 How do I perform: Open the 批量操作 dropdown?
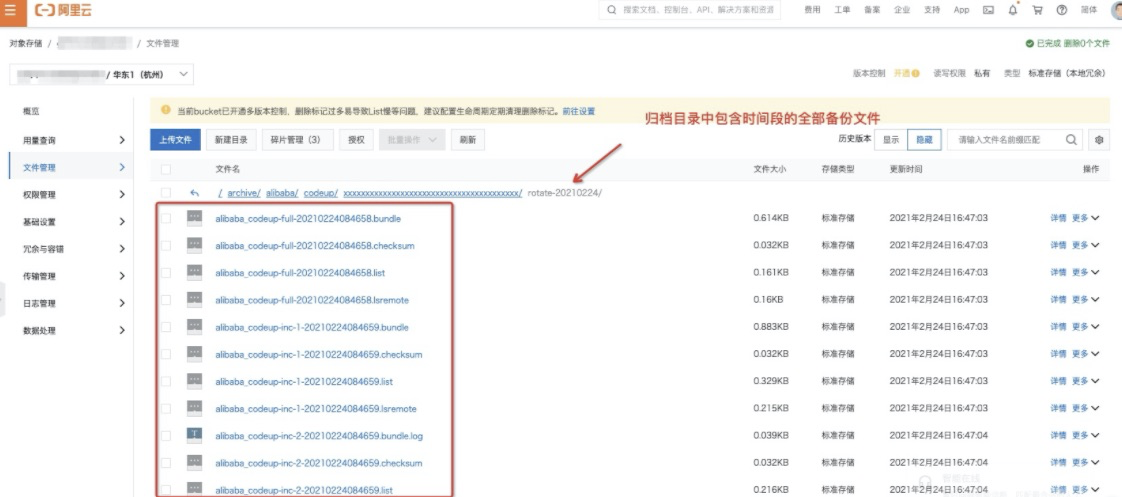[x=411, y=140]
